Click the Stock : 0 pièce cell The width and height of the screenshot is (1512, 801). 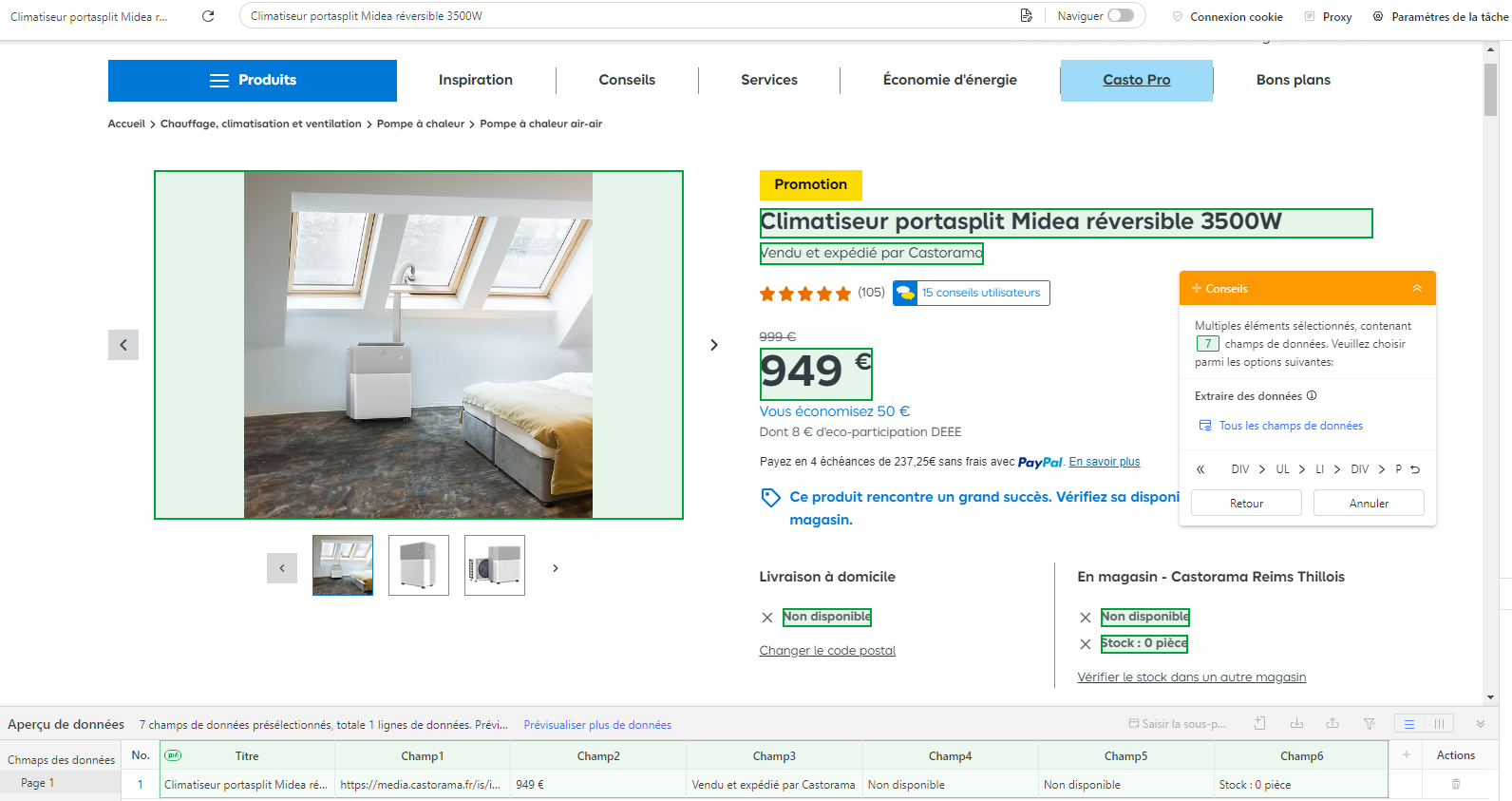coord(1301,785)
